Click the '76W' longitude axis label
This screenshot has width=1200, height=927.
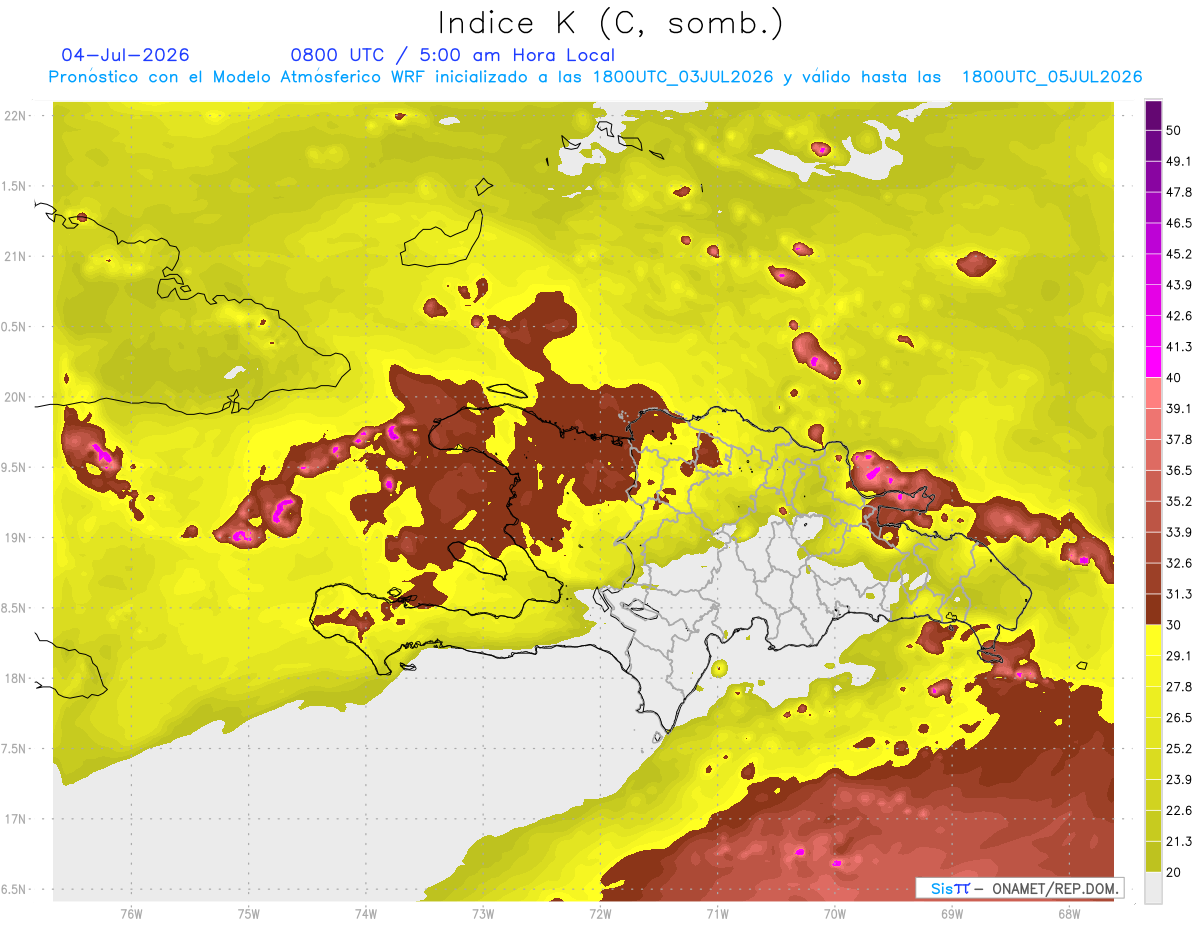(x=131, y=913)
